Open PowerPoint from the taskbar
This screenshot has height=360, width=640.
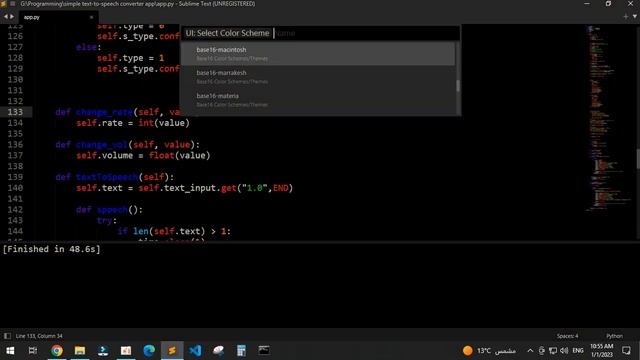(x=126, y=351)
